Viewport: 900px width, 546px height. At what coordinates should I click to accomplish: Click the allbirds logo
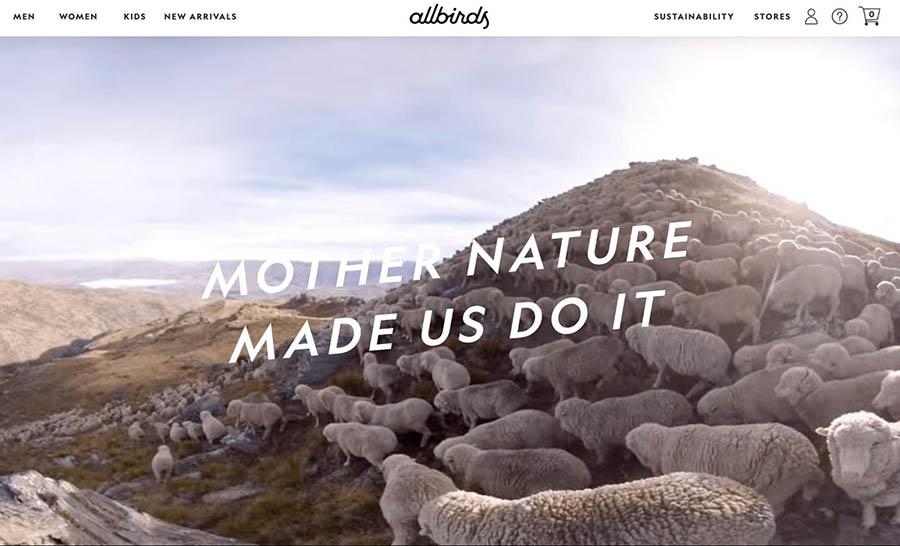point(449,17)
